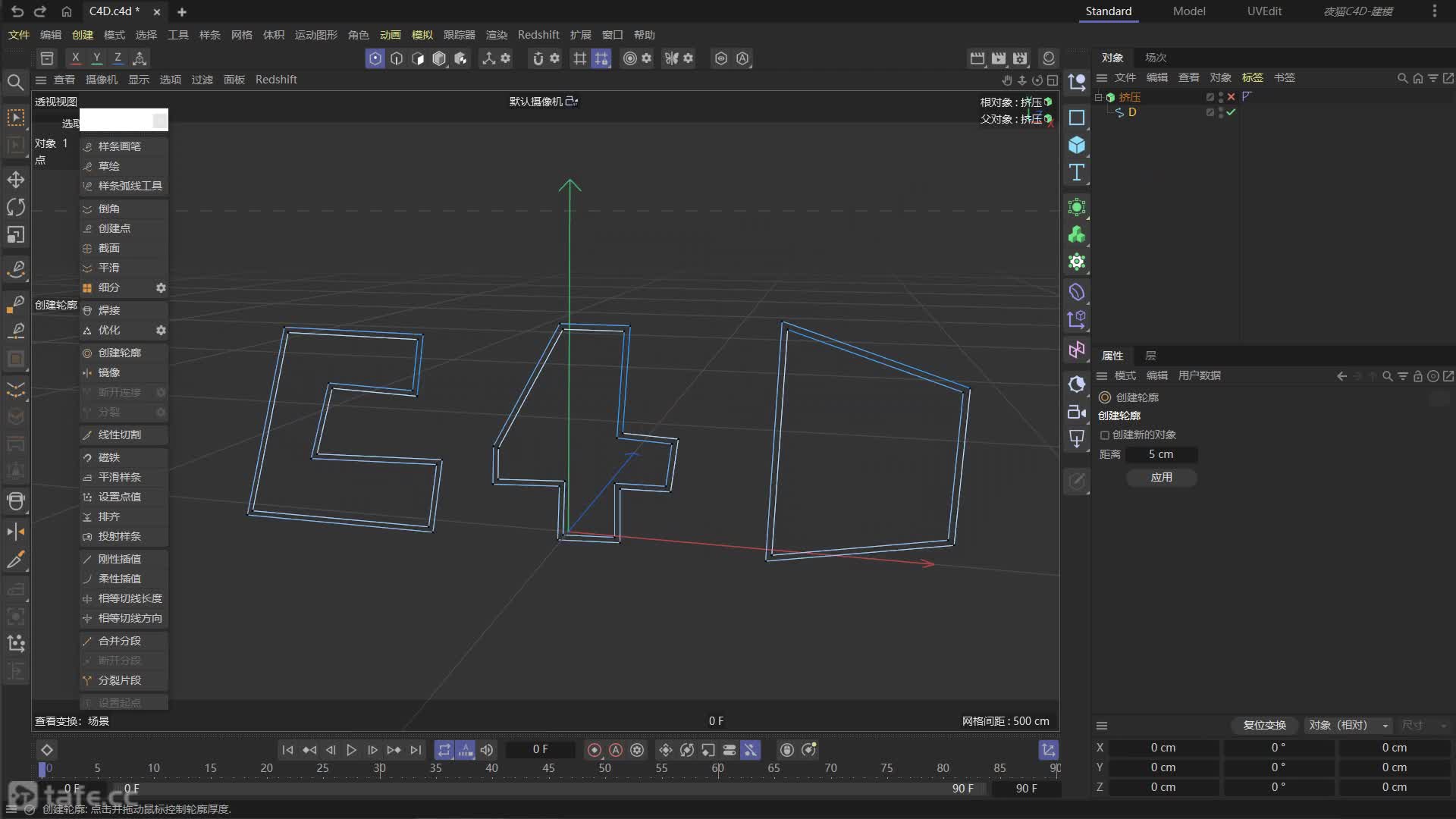The width and height of the screenshot is (1456, 819).
Task: Click the attribute manager back arrow
Action: pos(1341,375)
